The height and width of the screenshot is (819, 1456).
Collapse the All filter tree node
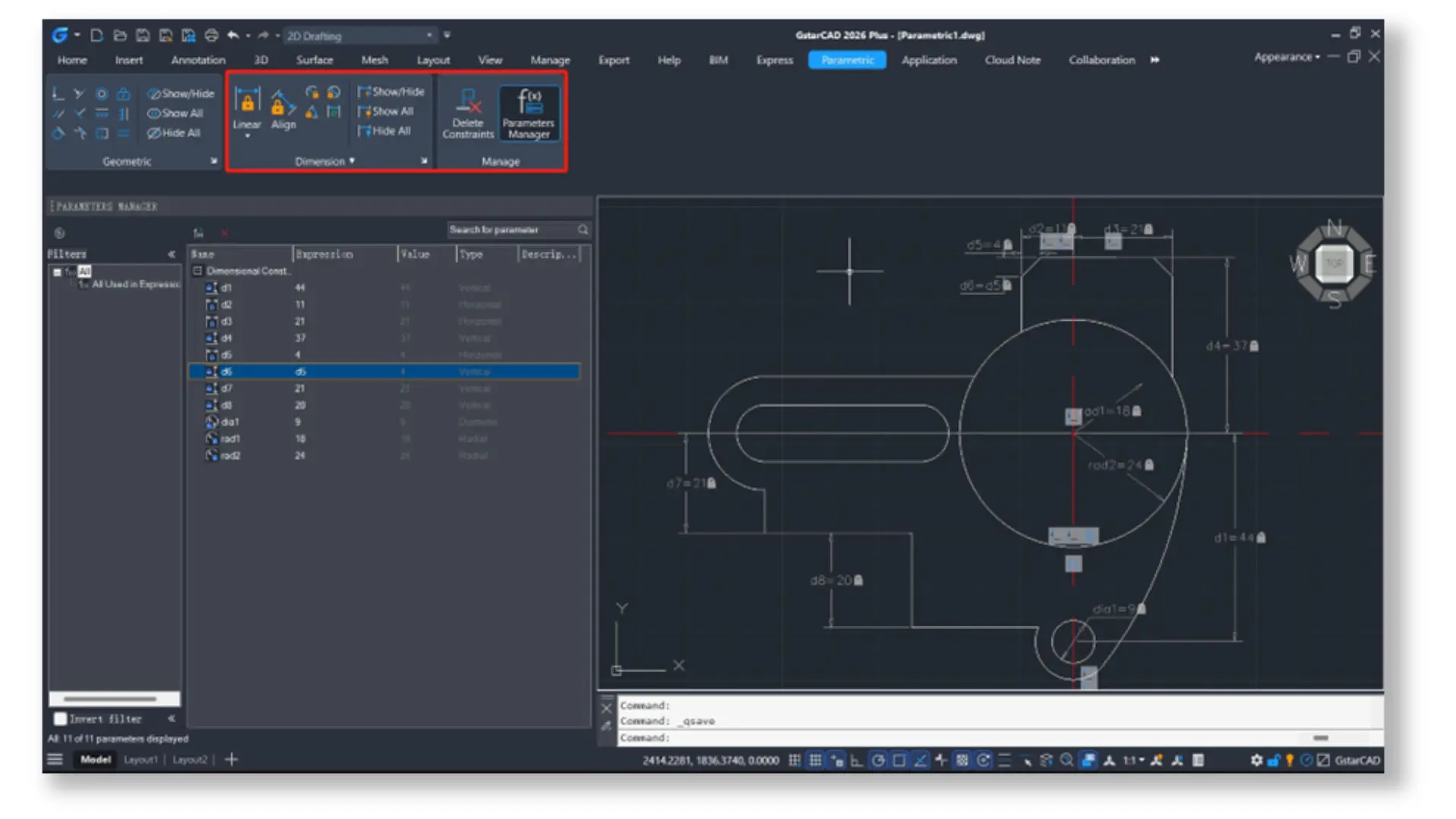click(x=57, y=271)
